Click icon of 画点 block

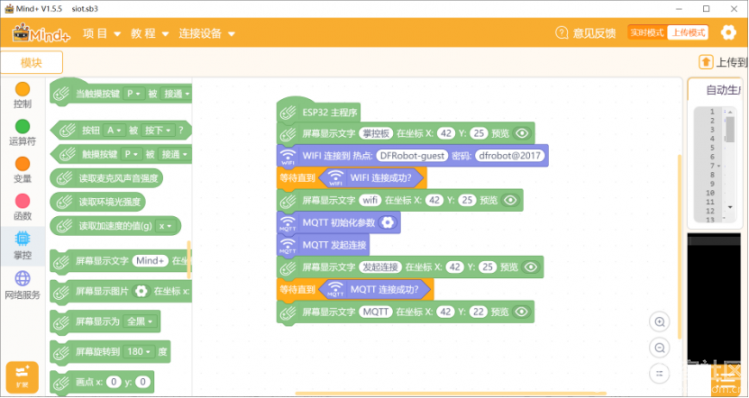pyautogui.click(x=62, y=382)
